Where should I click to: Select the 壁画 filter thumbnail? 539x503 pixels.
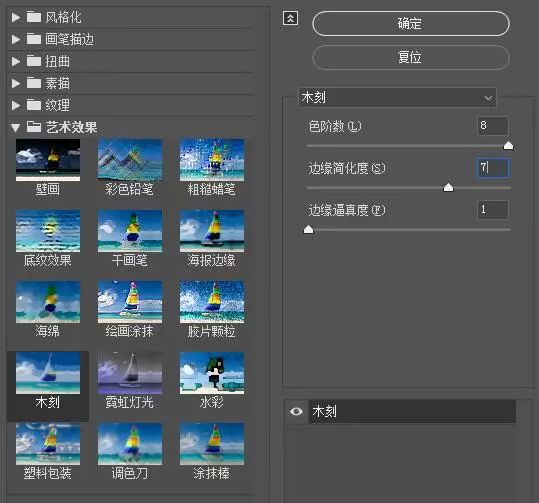pyautogui.click(x=48, y=160)
